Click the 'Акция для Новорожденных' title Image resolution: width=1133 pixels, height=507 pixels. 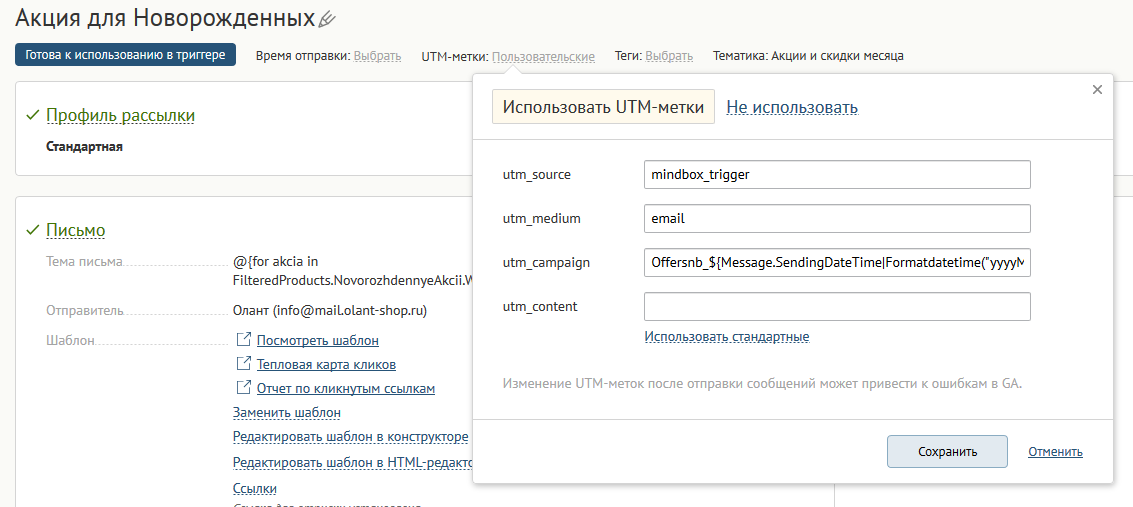(x=165, y=18)
